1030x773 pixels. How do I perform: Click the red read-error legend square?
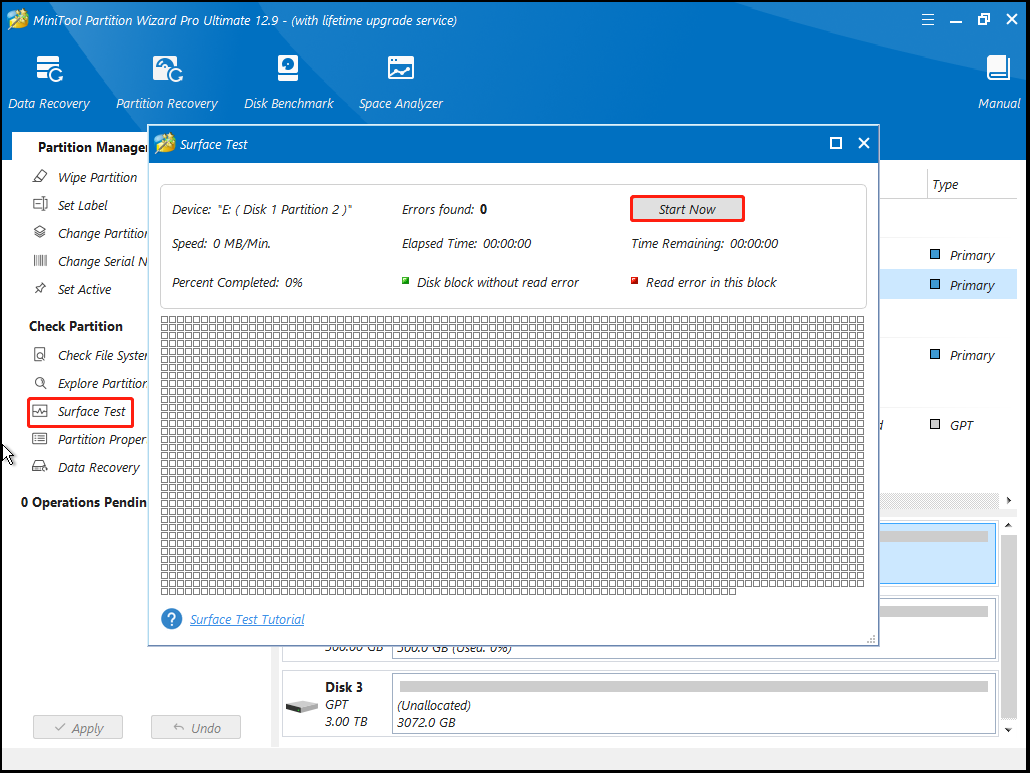(x=635, y=281)
